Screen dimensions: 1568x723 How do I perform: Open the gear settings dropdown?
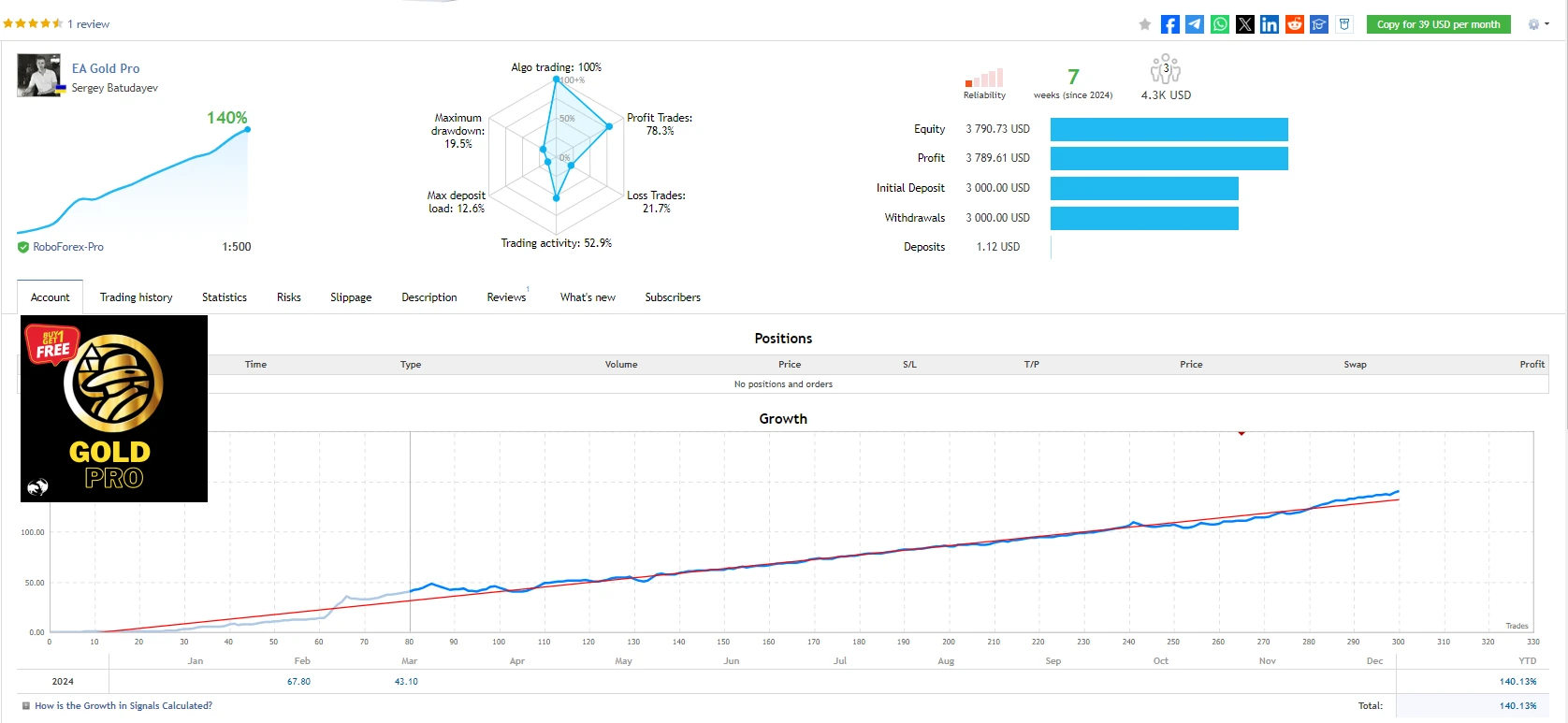(1537, 24)
